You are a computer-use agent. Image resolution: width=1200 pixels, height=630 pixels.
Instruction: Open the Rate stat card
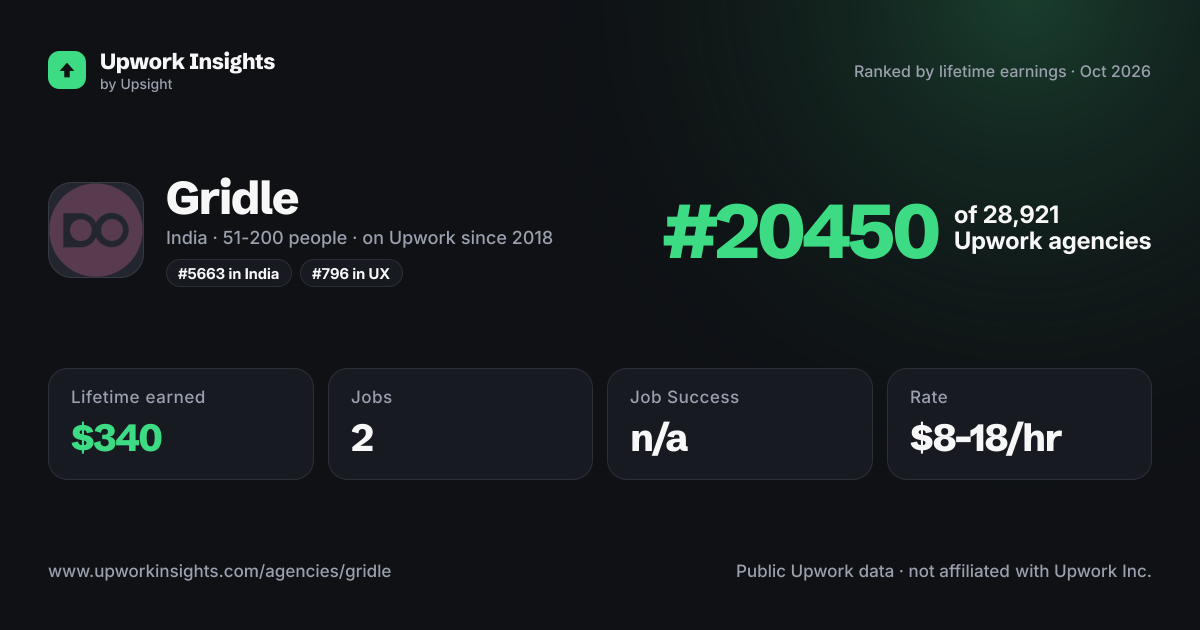tap(1019, 424)
